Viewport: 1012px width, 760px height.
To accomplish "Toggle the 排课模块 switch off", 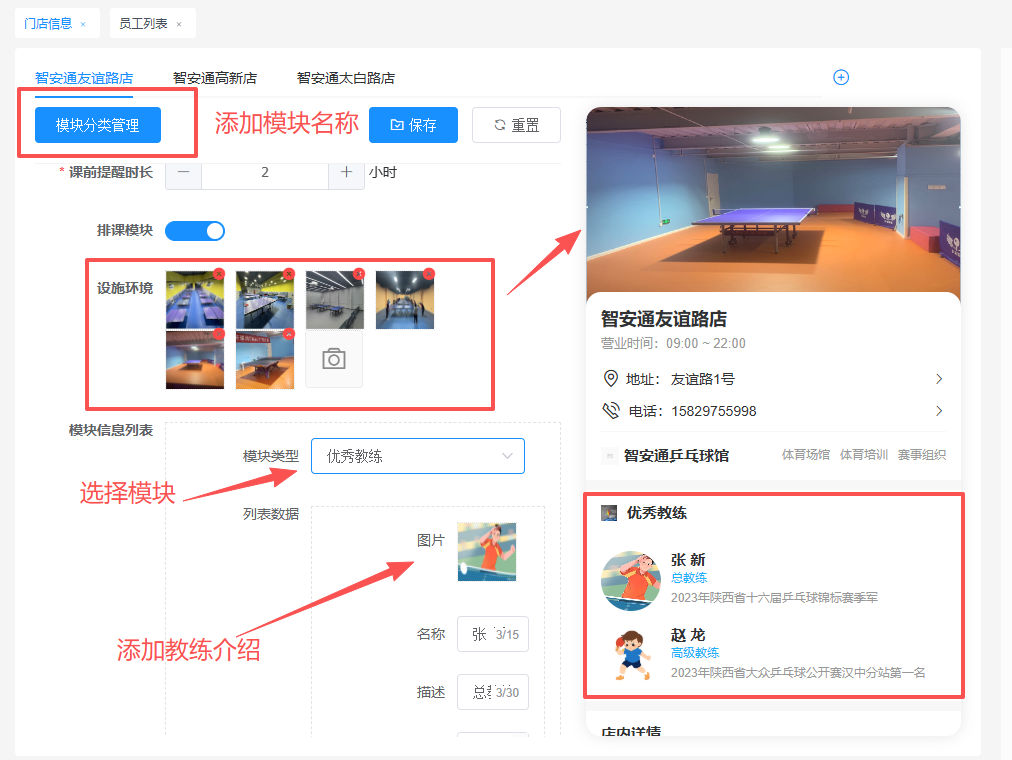I will pos(195,231).
